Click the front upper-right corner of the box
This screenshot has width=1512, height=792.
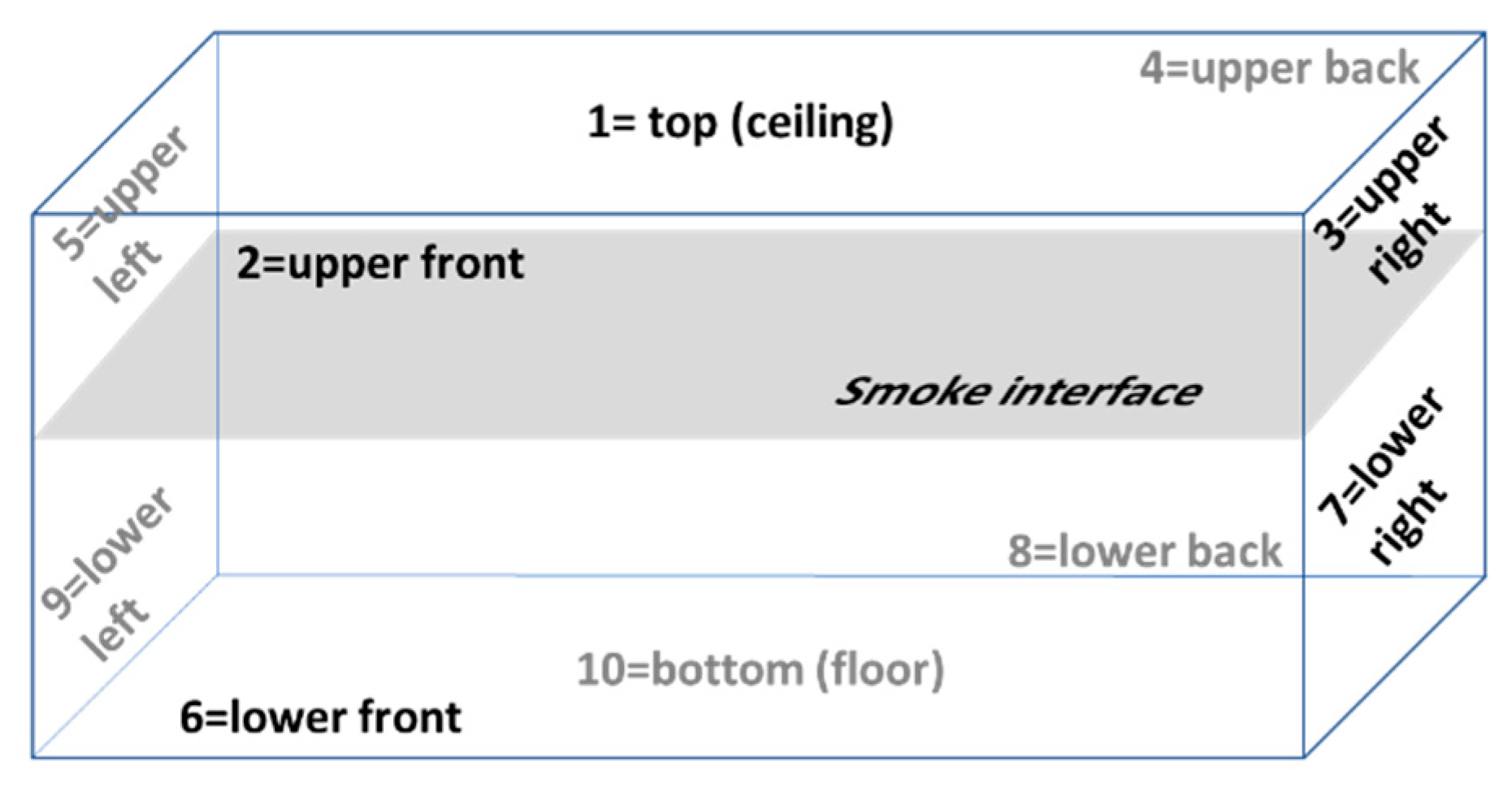pyautogui.click(x=1304, y=214)
